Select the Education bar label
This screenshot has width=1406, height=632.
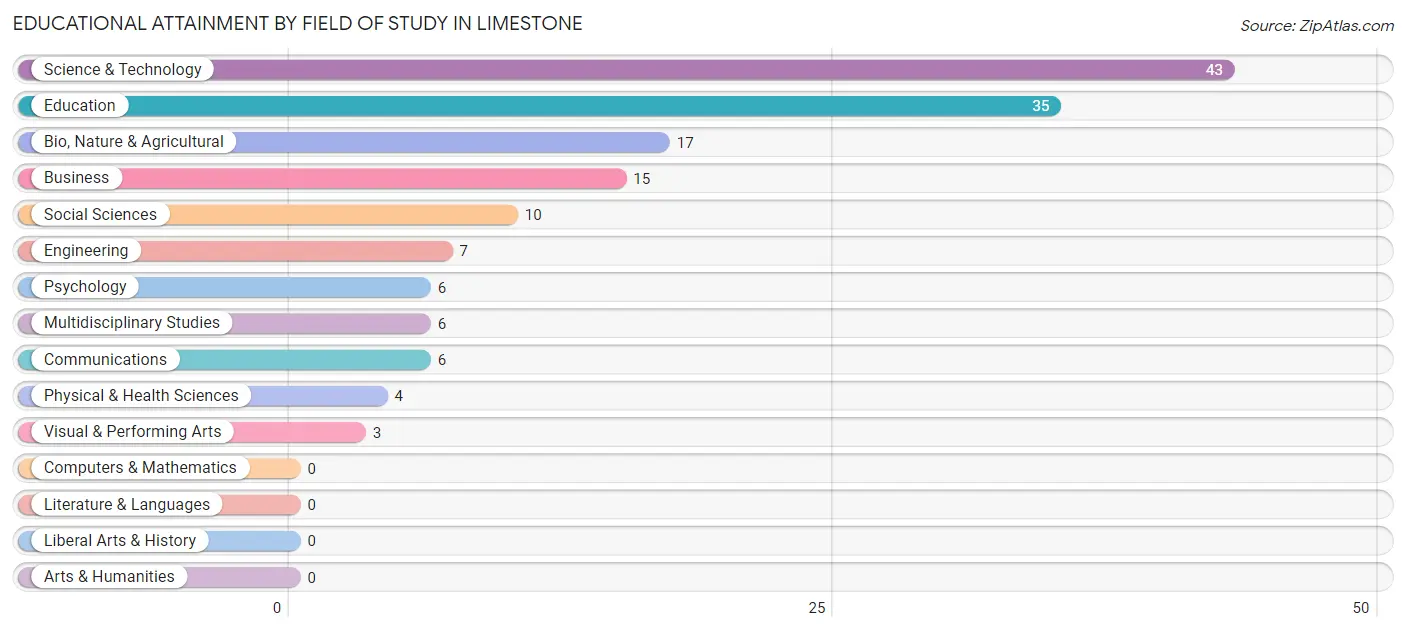click(79, 105)
